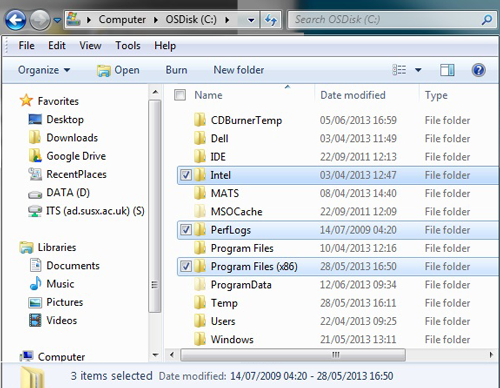Select the Program Files folder icon

click(200, 248)
